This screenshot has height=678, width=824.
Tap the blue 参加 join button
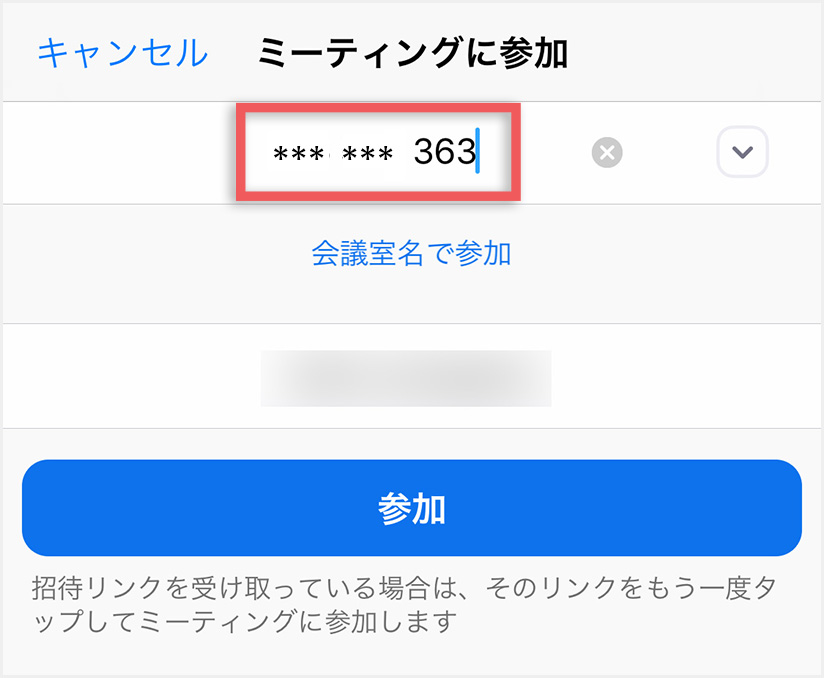click(411, 508)
